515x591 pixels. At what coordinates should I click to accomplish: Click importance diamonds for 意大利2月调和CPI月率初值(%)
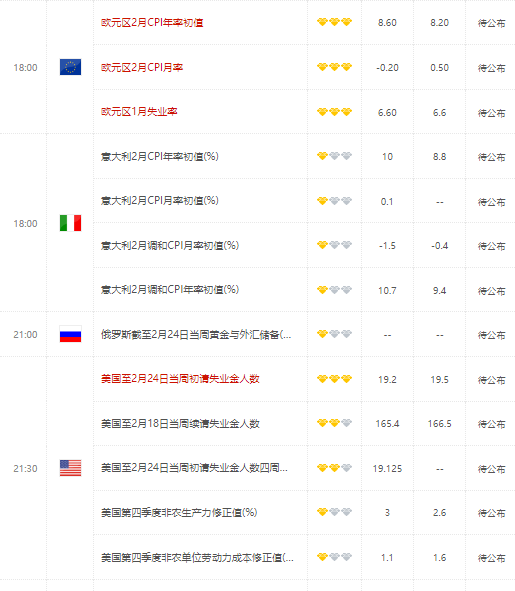point(334,245)
